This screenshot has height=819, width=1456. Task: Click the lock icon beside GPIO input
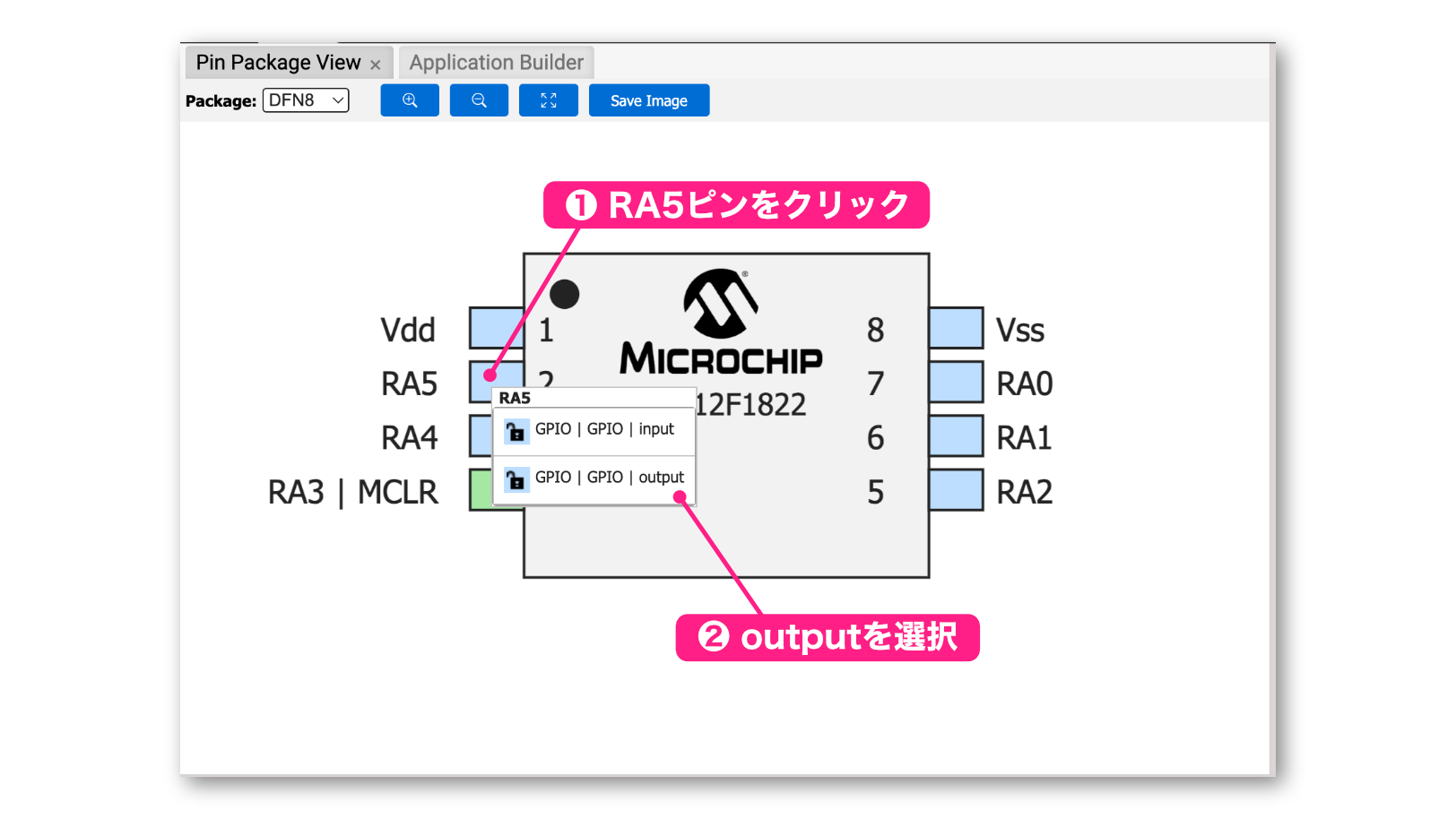coord(516,431)
